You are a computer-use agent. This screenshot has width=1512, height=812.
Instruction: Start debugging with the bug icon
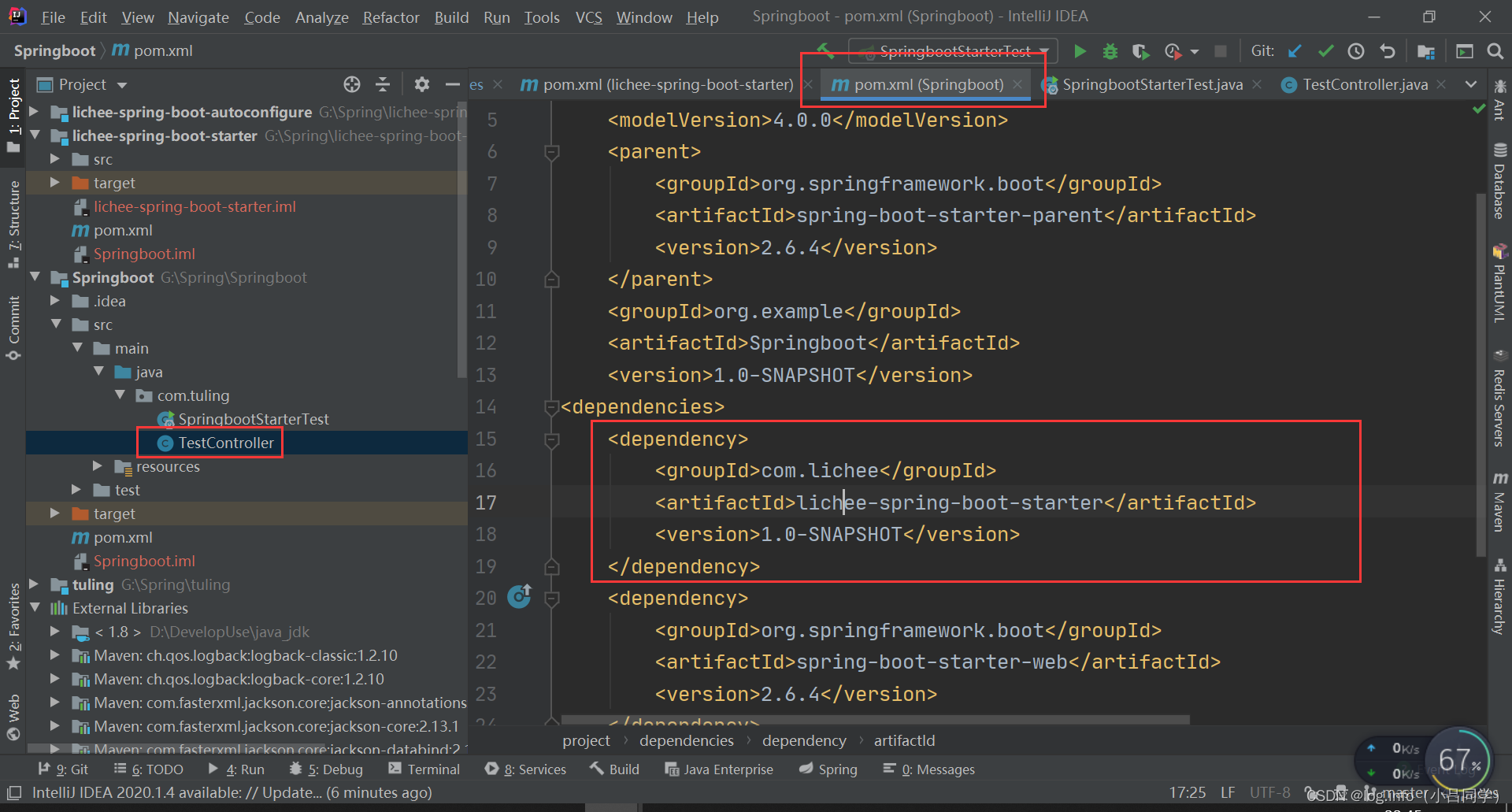(1110, 51)
